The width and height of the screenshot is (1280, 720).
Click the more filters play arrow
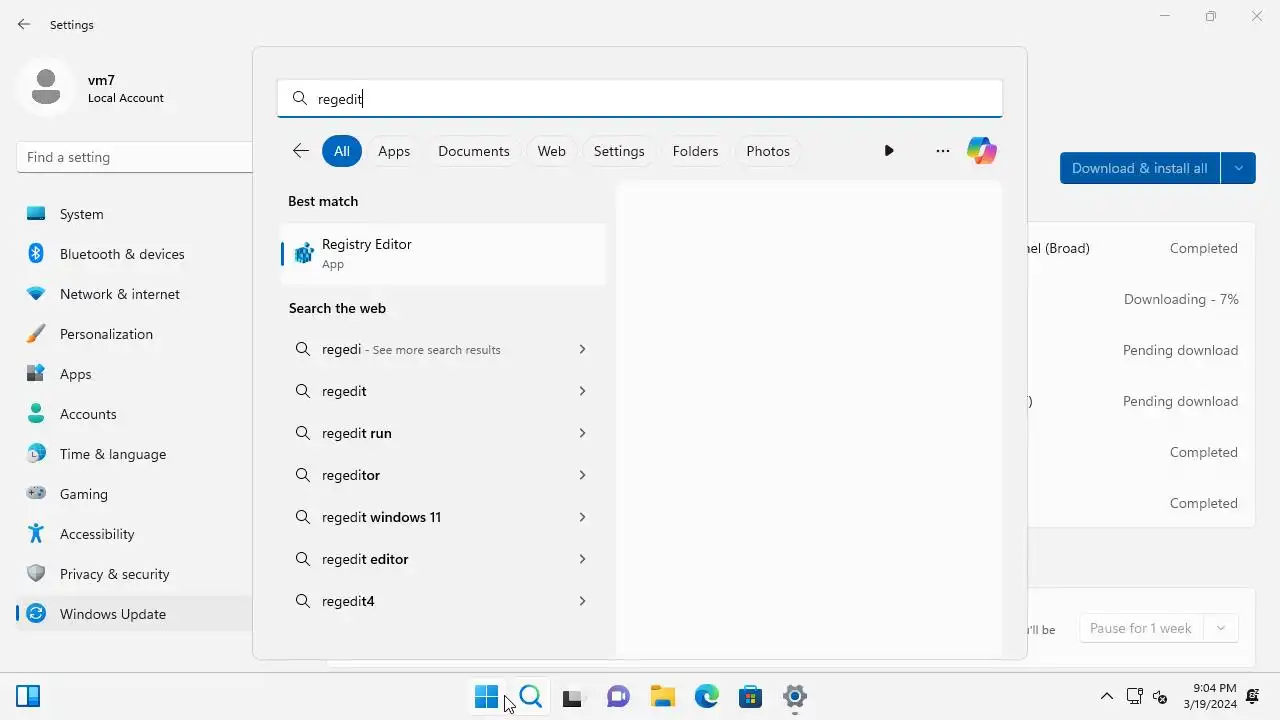point(889,151)
